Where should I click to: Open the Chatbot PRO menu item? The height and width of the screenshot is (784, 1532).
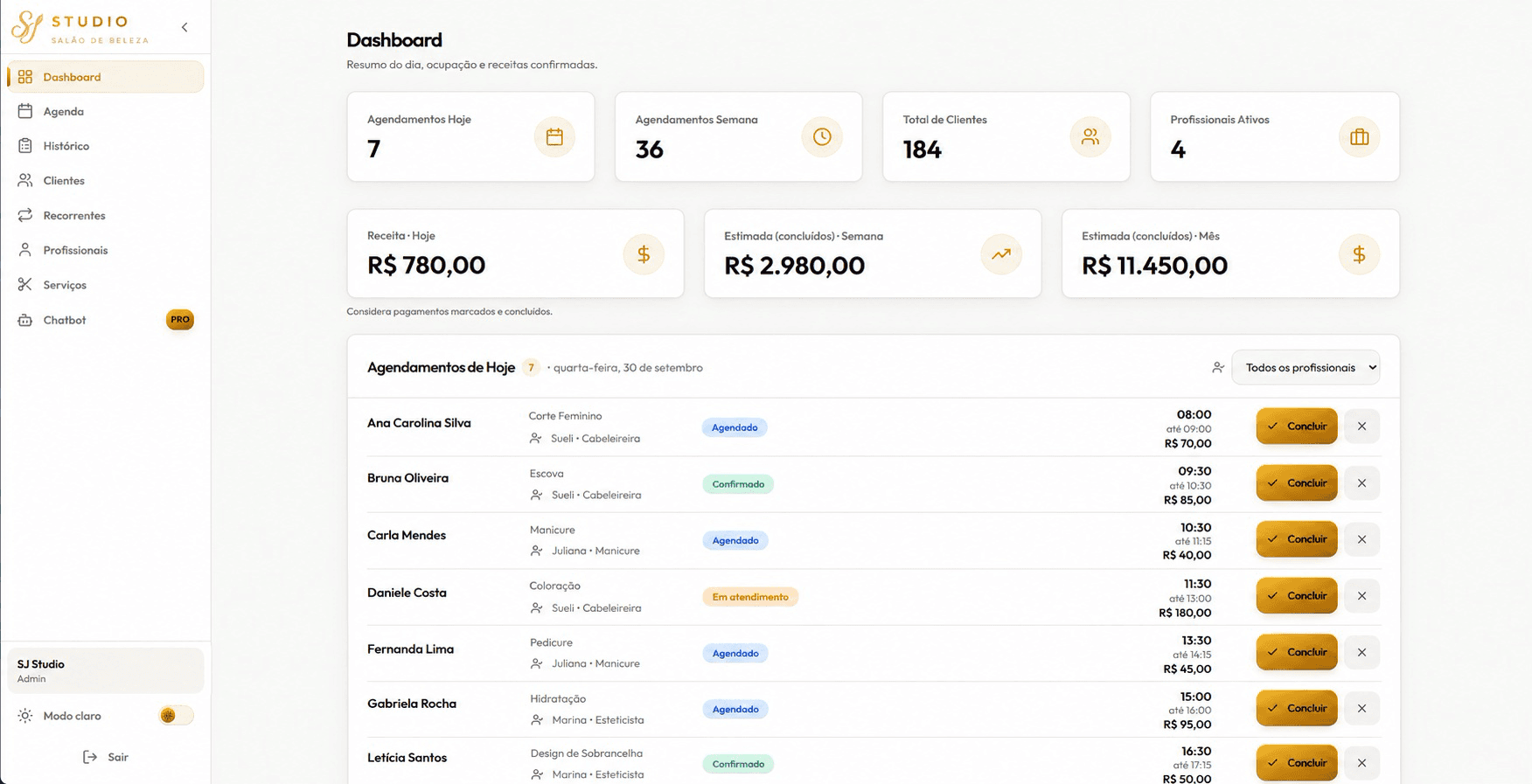(106, 320)
